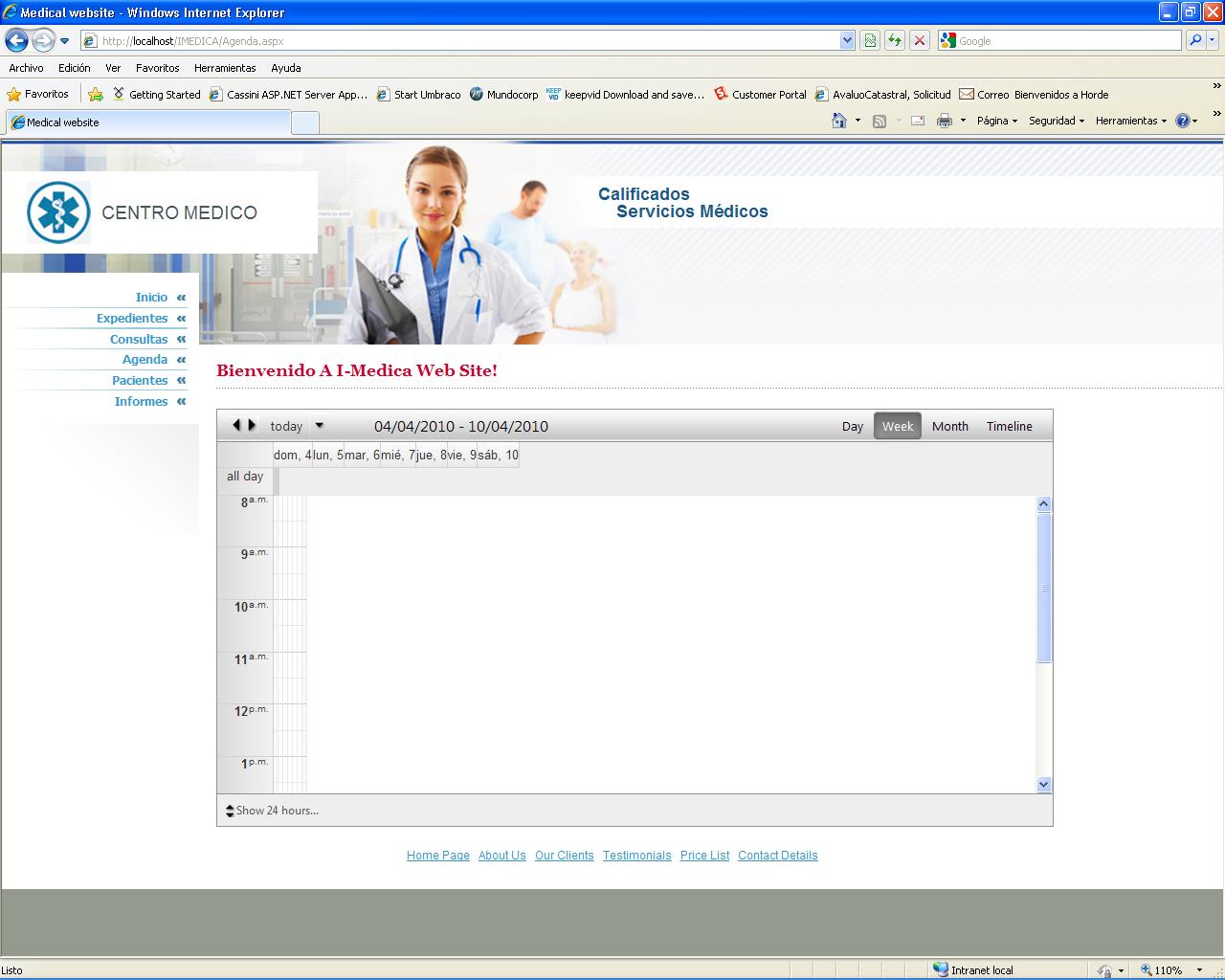Click the add to favorites bar icon
This screenshot has width=1225, height=980.
click(x=96, y=94)
